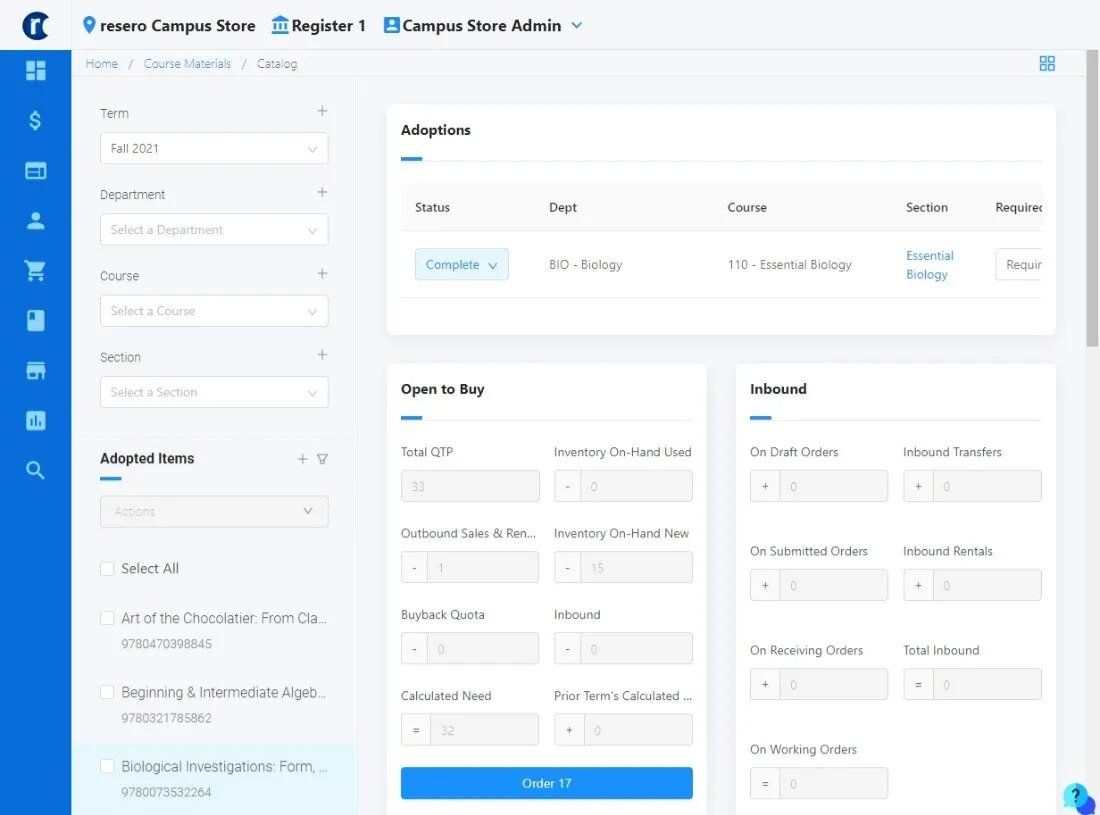
Task: Select the Course Materials book icon
Action: (35, 320)
